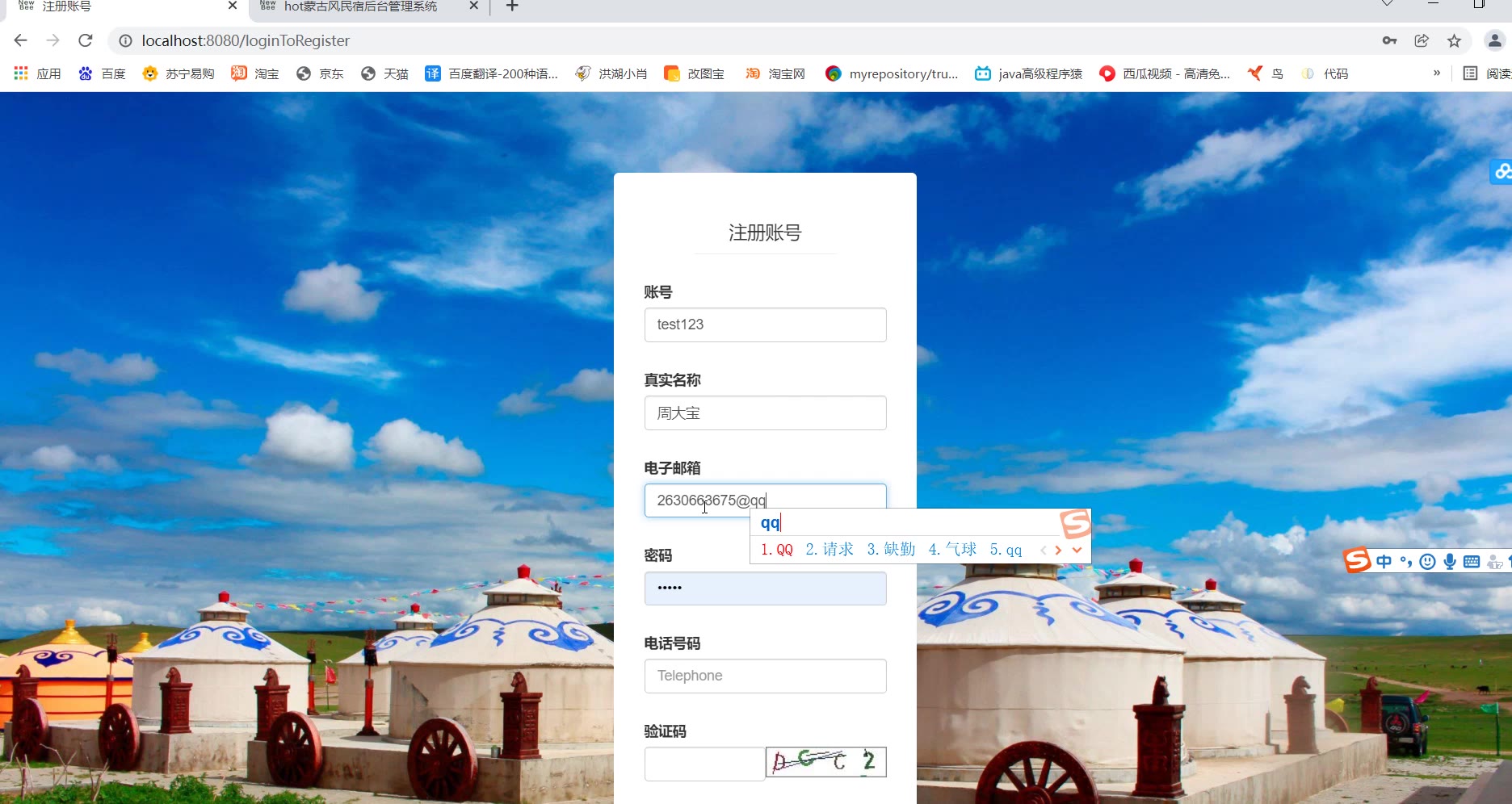Expand the IME candidate list

tap(1077, 550)
